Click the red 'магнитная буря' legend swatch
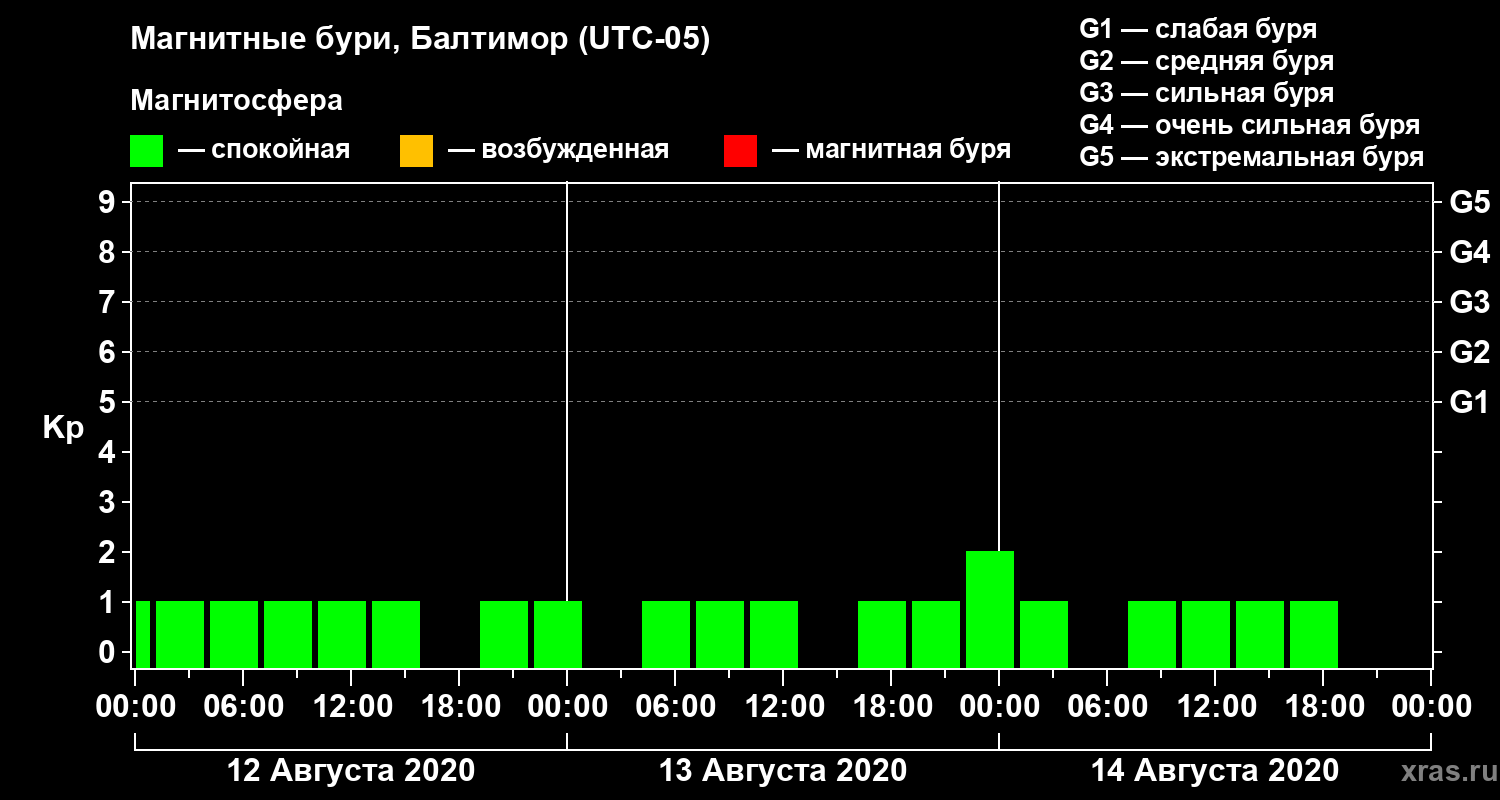The height and width of the screenshot is (800, 1500). point(740,151)
